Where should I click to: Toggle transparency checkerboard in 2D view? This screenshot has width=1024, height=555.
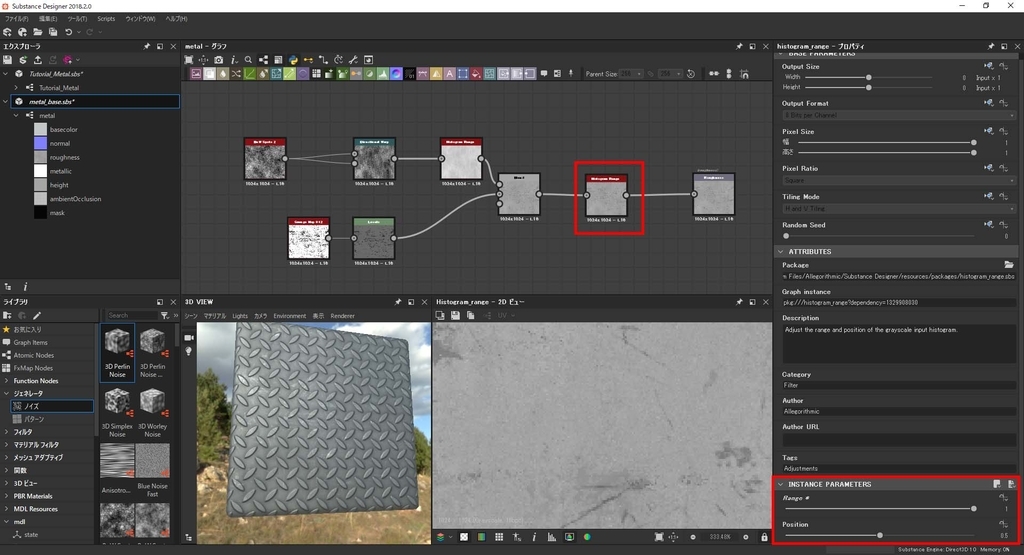(464, 537)
